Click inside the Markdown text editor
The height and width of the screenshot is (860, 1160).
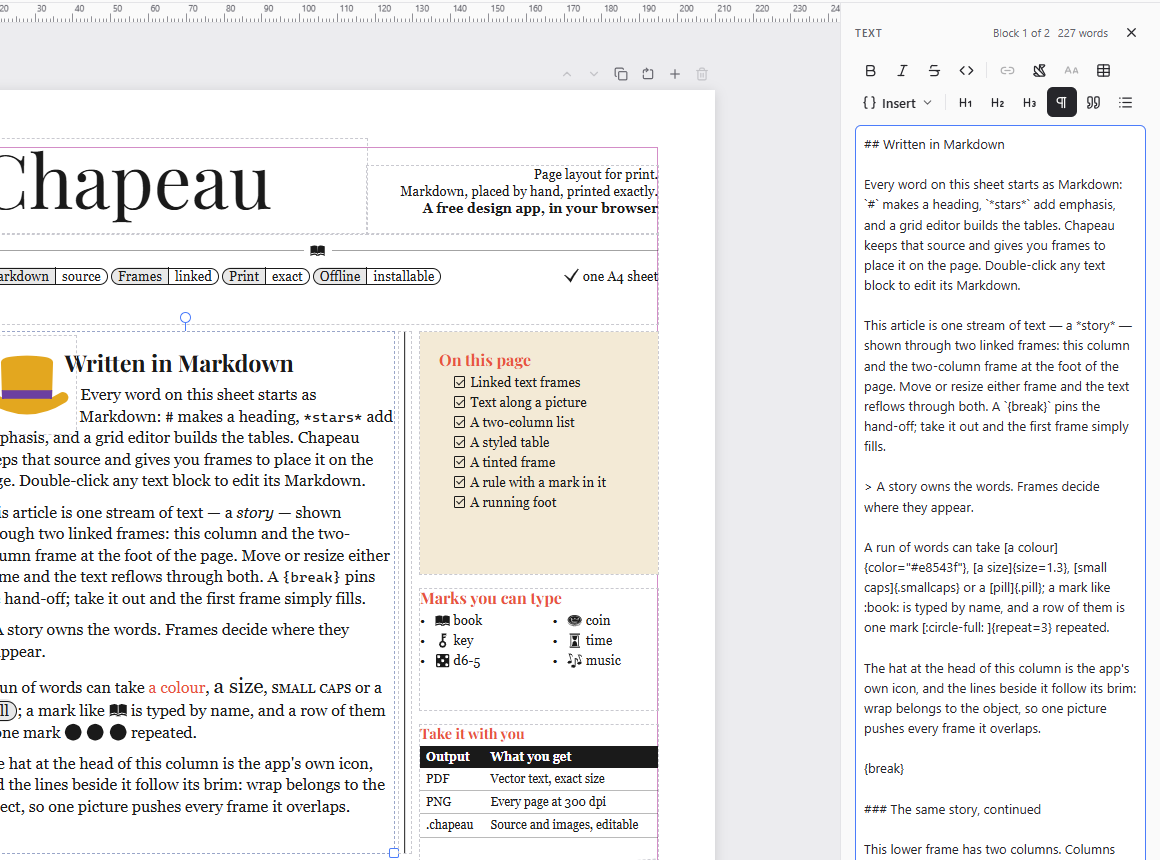1000,492
